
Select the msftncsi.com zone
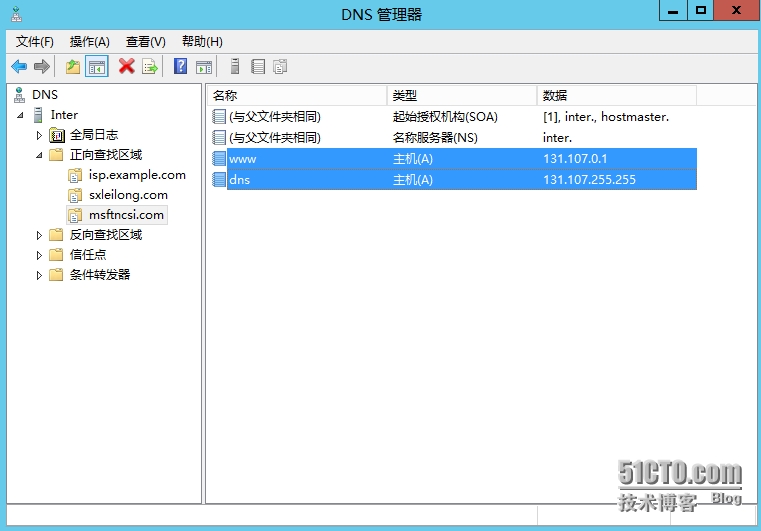(x=126, y=215)
